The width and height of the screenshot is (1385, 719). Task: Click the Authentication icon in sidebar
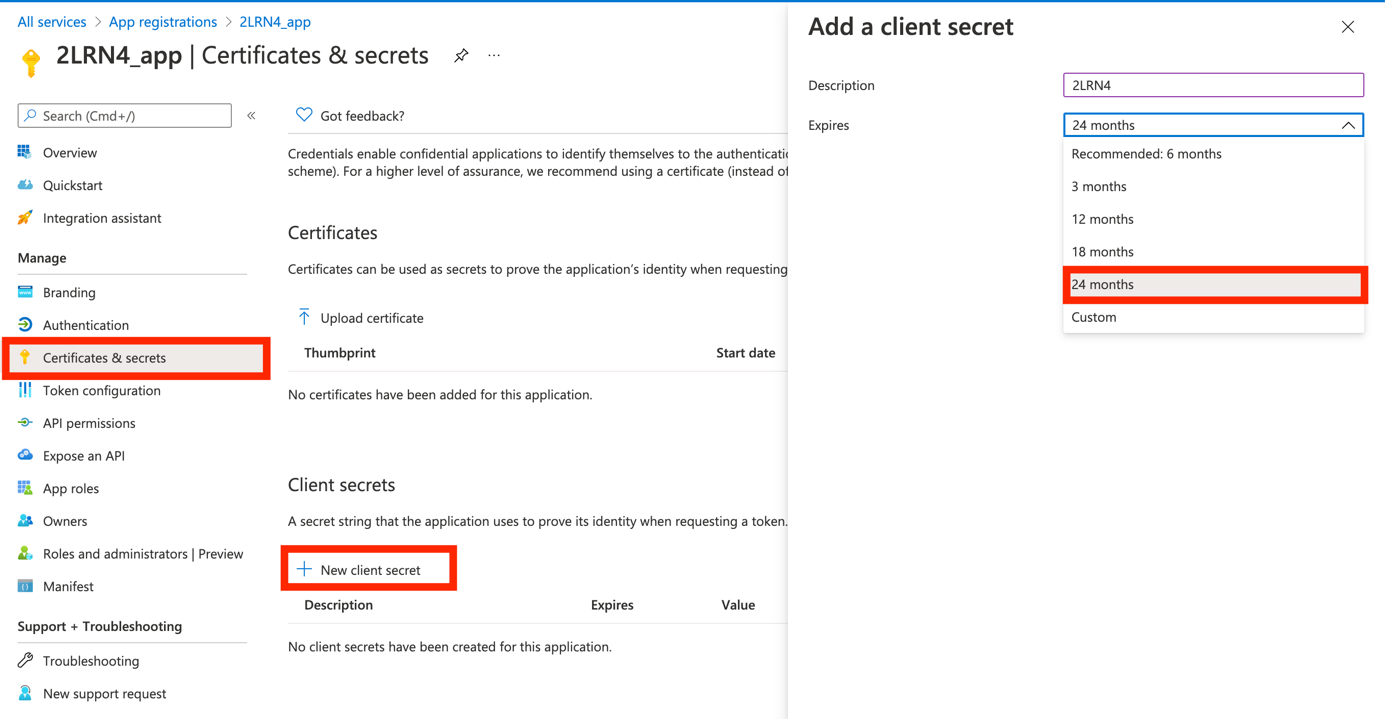pos(25,325)
